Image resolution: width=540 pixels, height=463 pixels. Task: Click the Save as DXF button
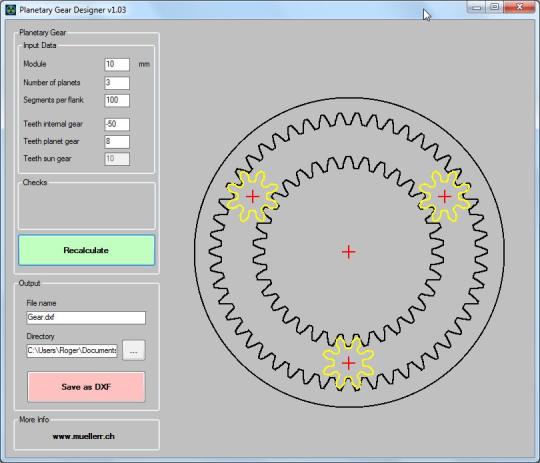pyautogui.click(x=86, y=387)
